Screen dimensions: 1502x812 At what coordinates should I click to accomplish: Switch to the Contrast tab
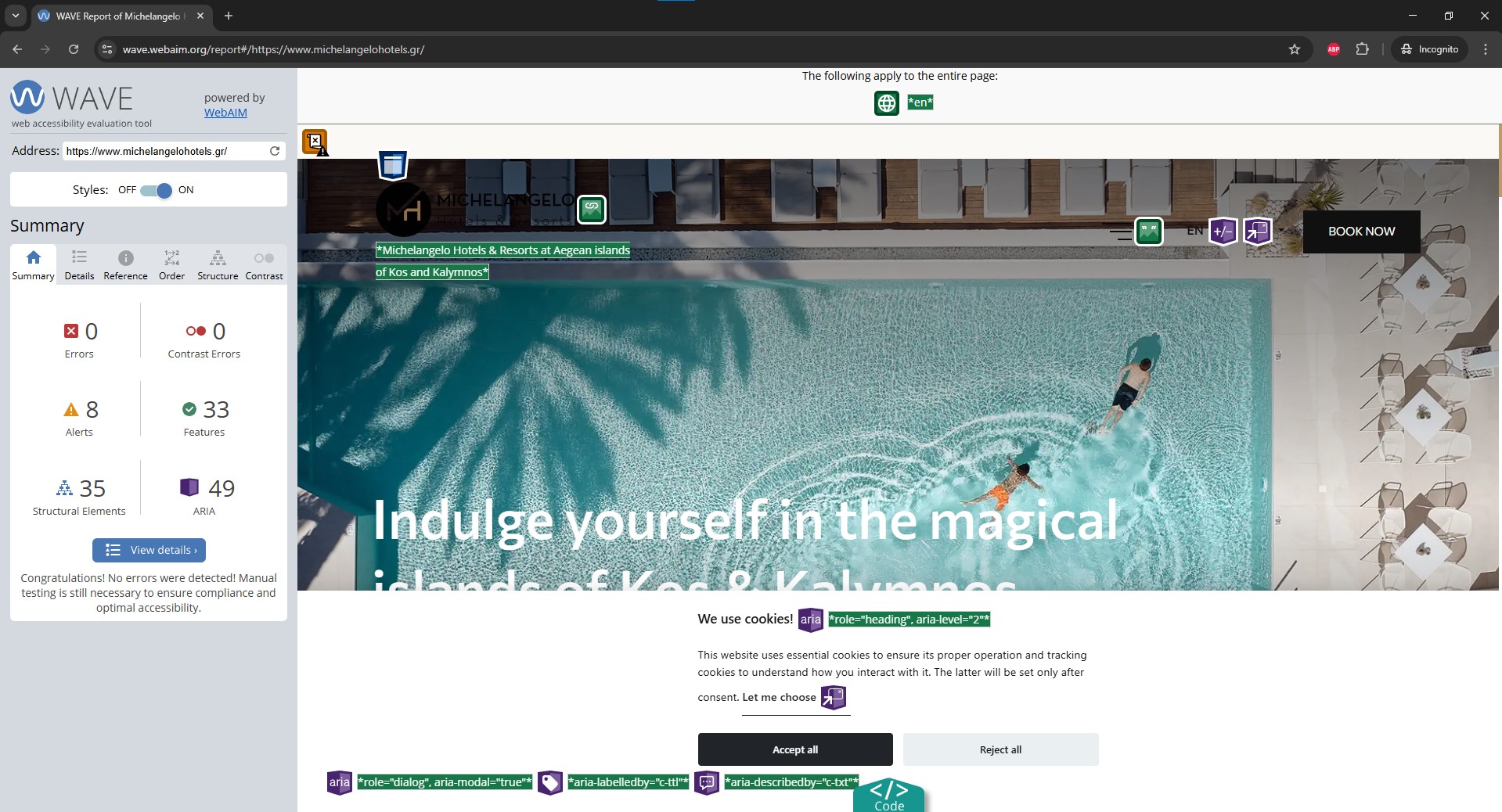pos(264,265)
